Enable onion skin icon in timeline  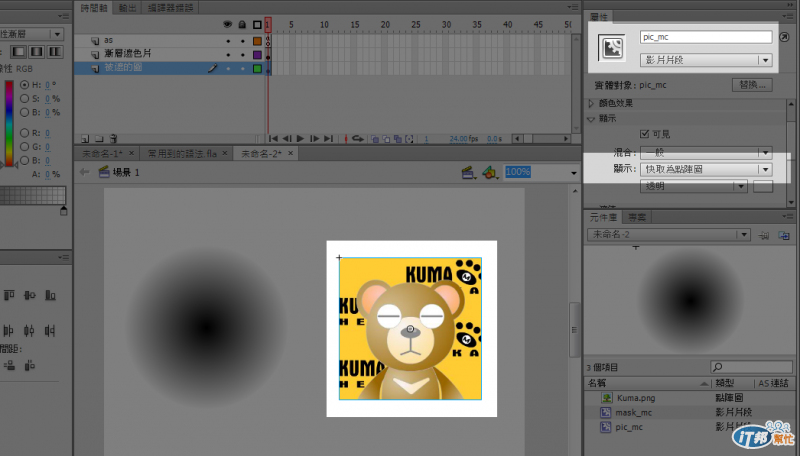[x=375, y=139]
